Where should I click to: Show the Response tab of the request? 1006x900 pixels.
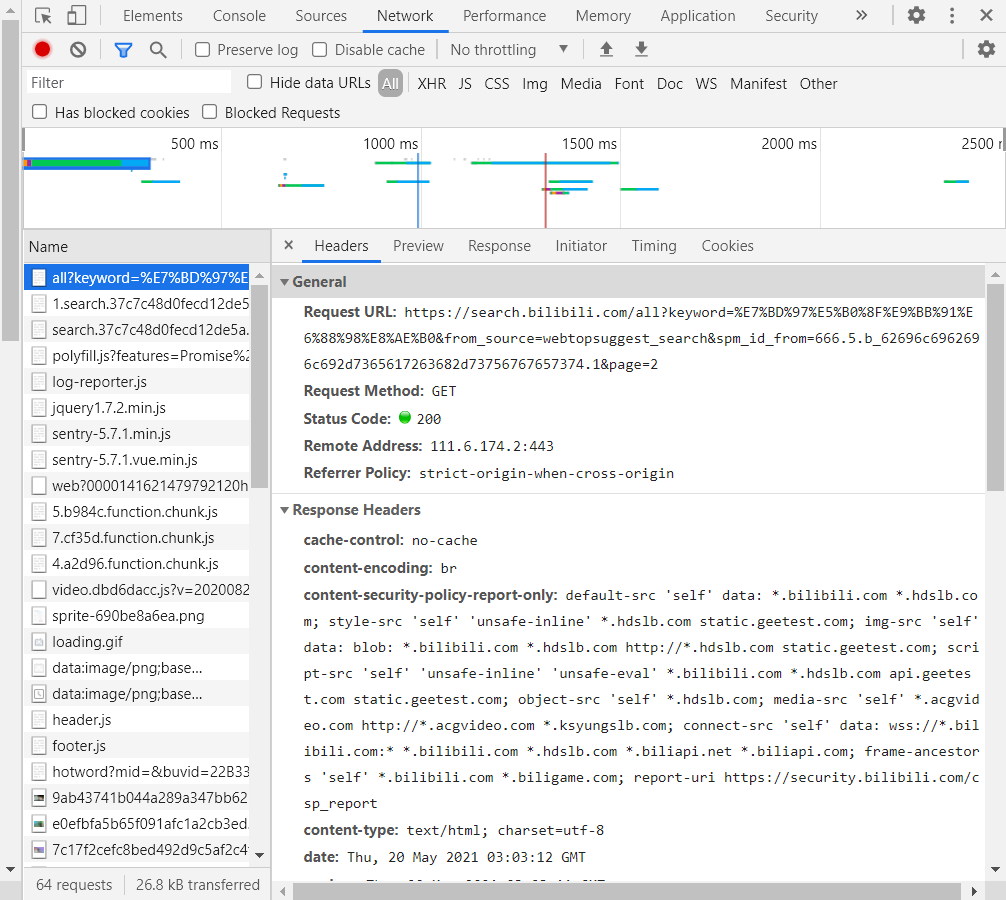coord(499,246)
